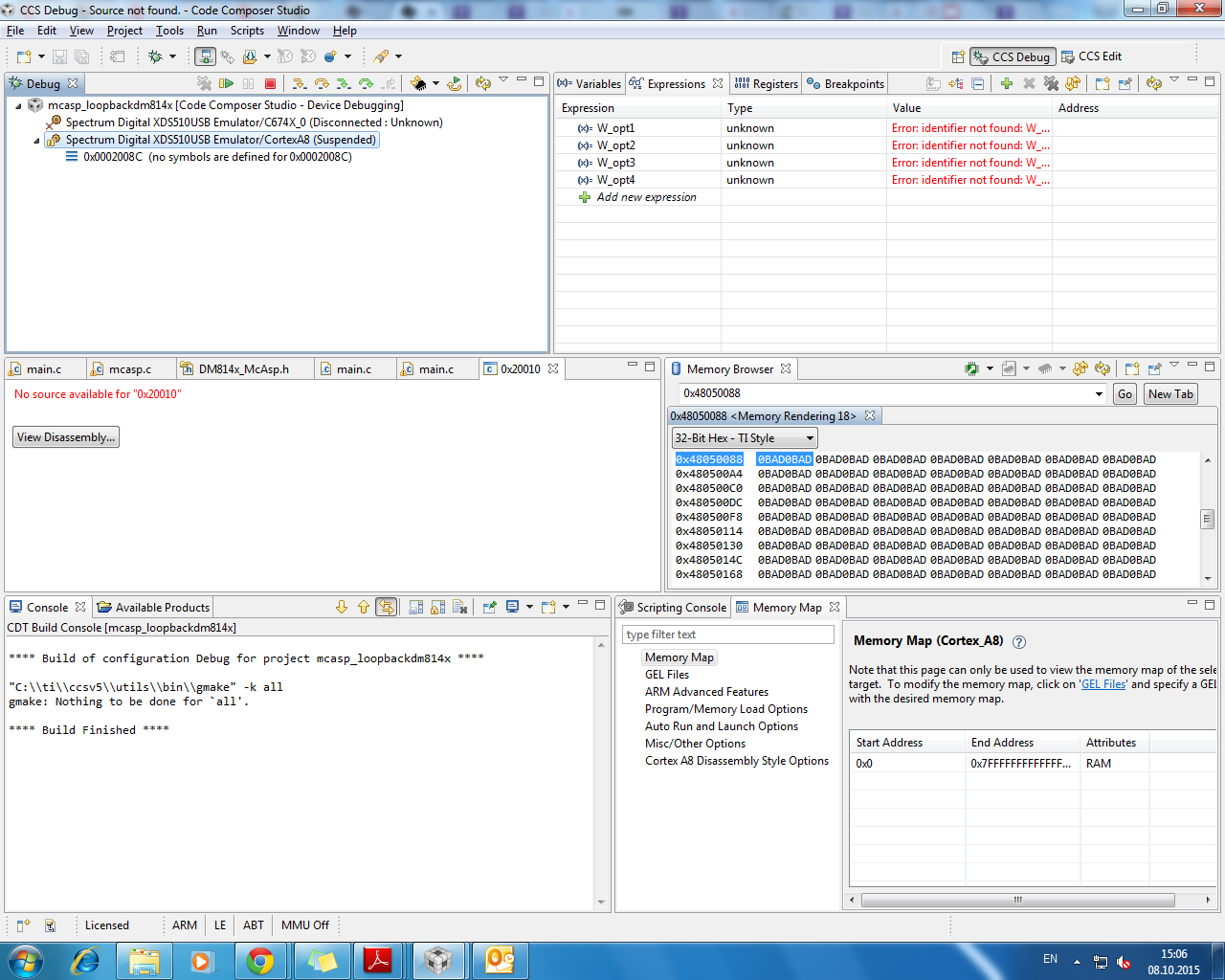The width and height of the screenshot is (1225, 980).
Task: Switch to the Variables tab
Action: (590, 84)
